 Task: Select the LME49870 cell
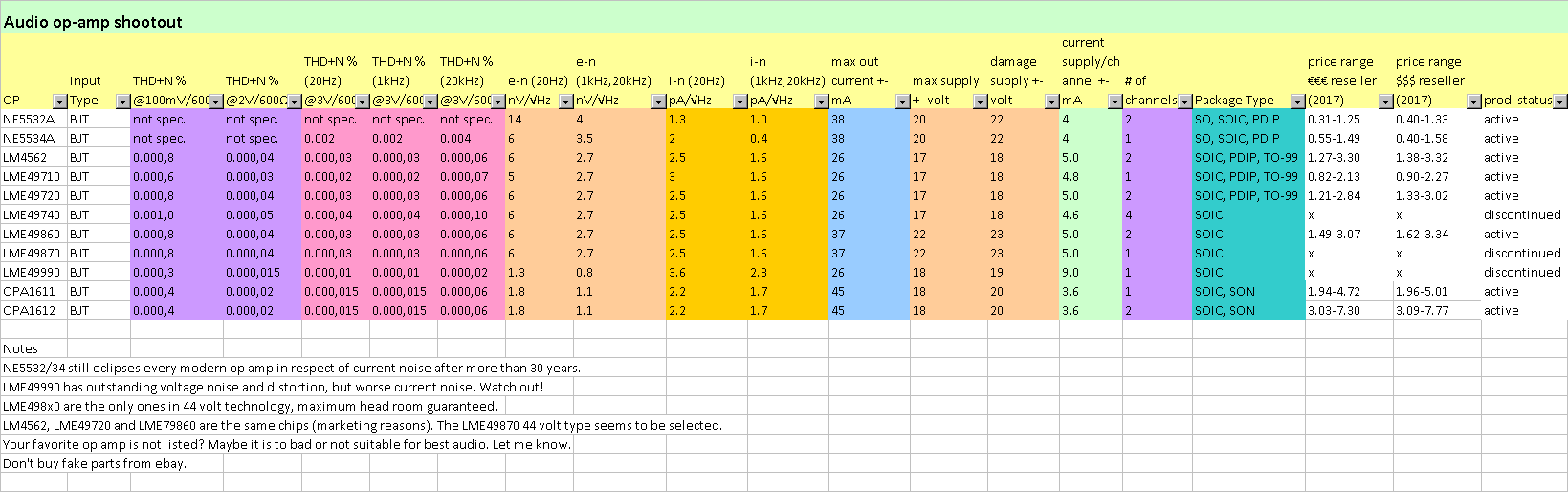coord(33,254)
